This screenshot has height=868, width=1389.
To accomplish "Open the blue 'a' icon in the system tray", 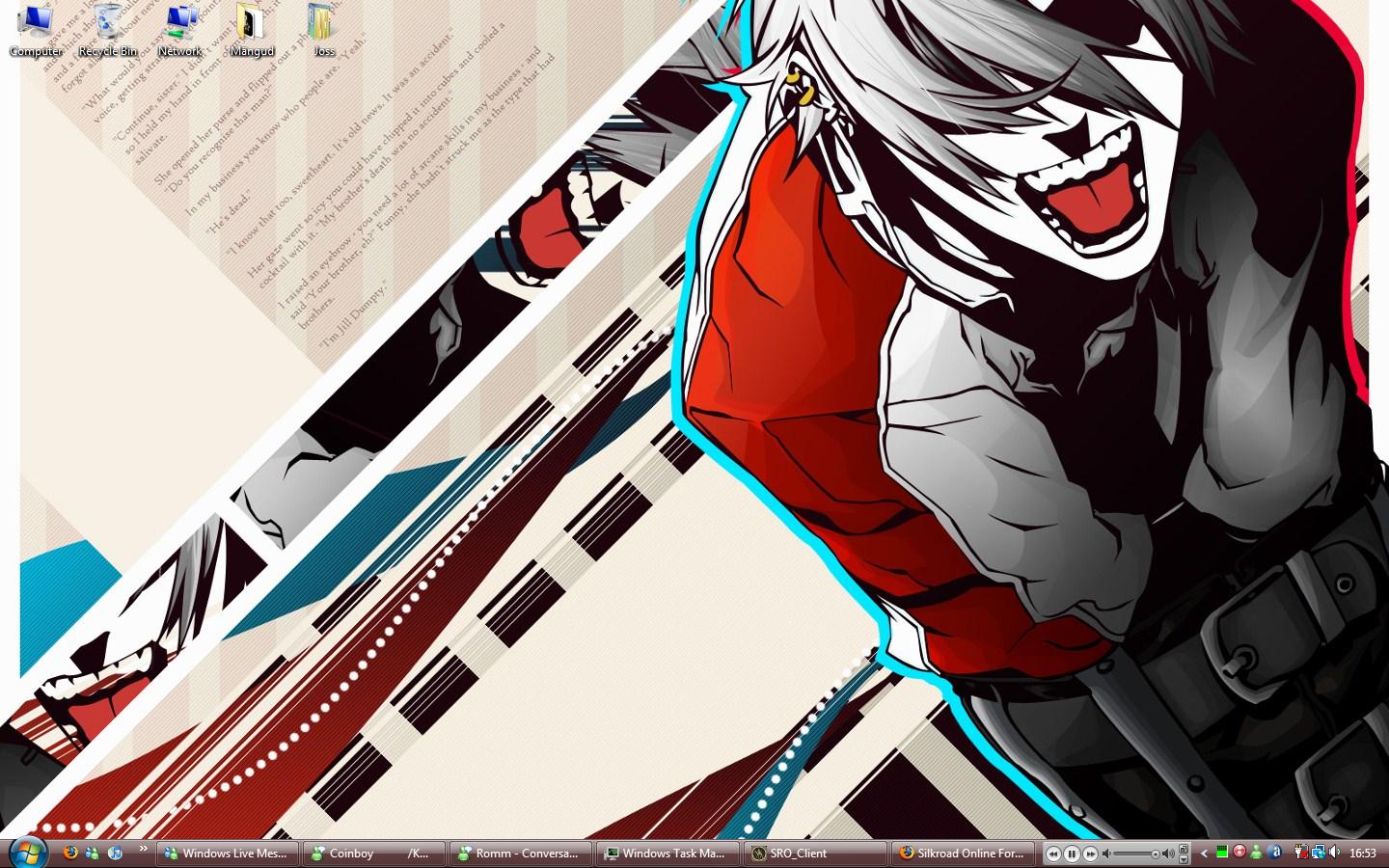I will [x=1276, y=854].
